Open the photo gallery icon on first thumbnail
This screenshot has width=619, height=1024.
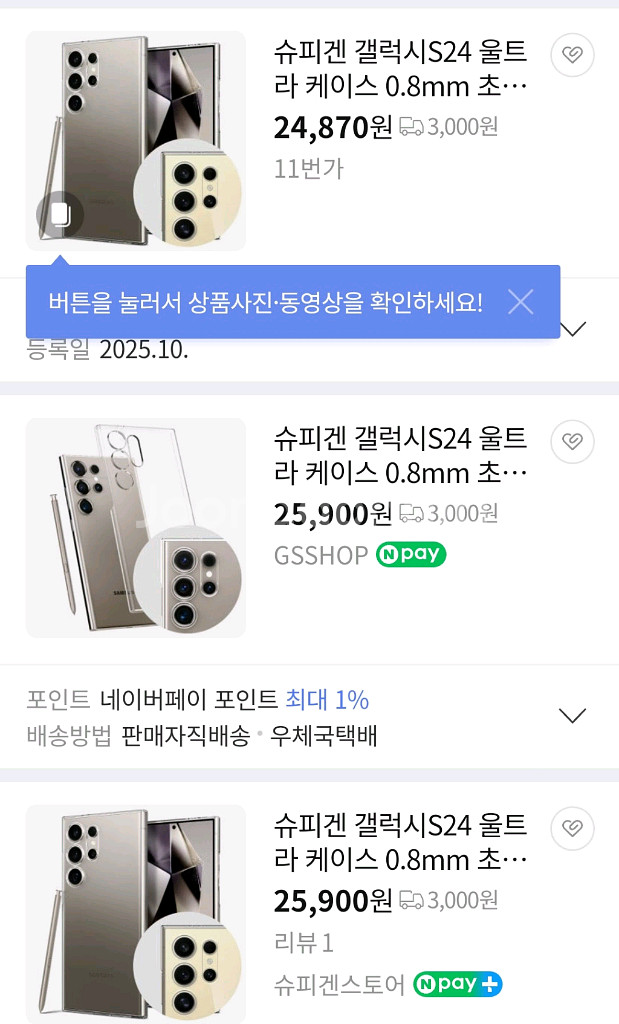coord(60,214)
